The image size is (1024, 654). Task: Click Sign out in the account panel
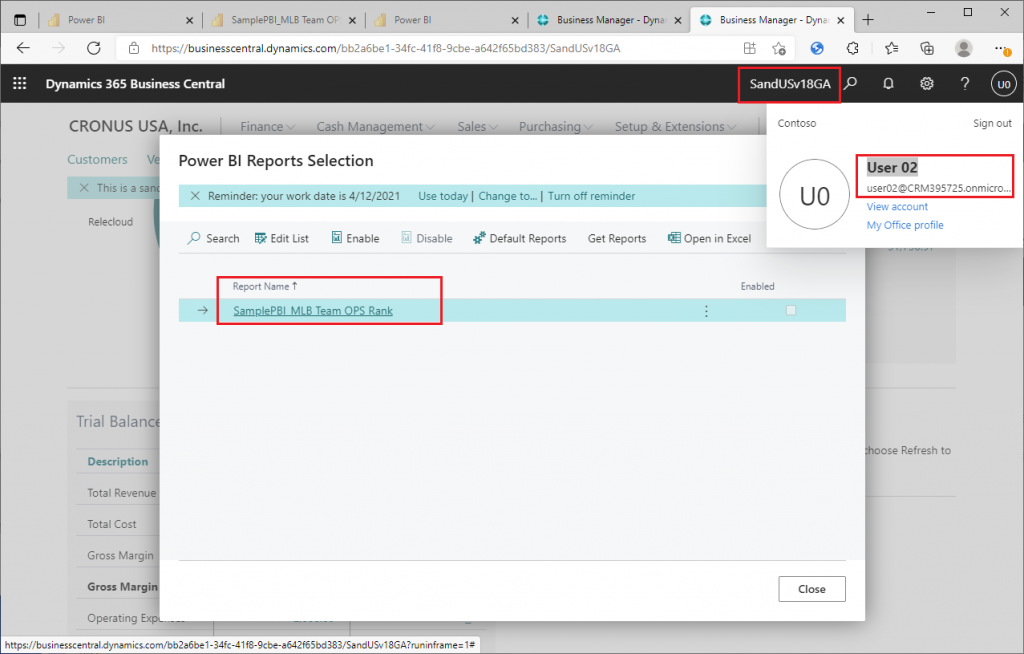click(992, 123)
